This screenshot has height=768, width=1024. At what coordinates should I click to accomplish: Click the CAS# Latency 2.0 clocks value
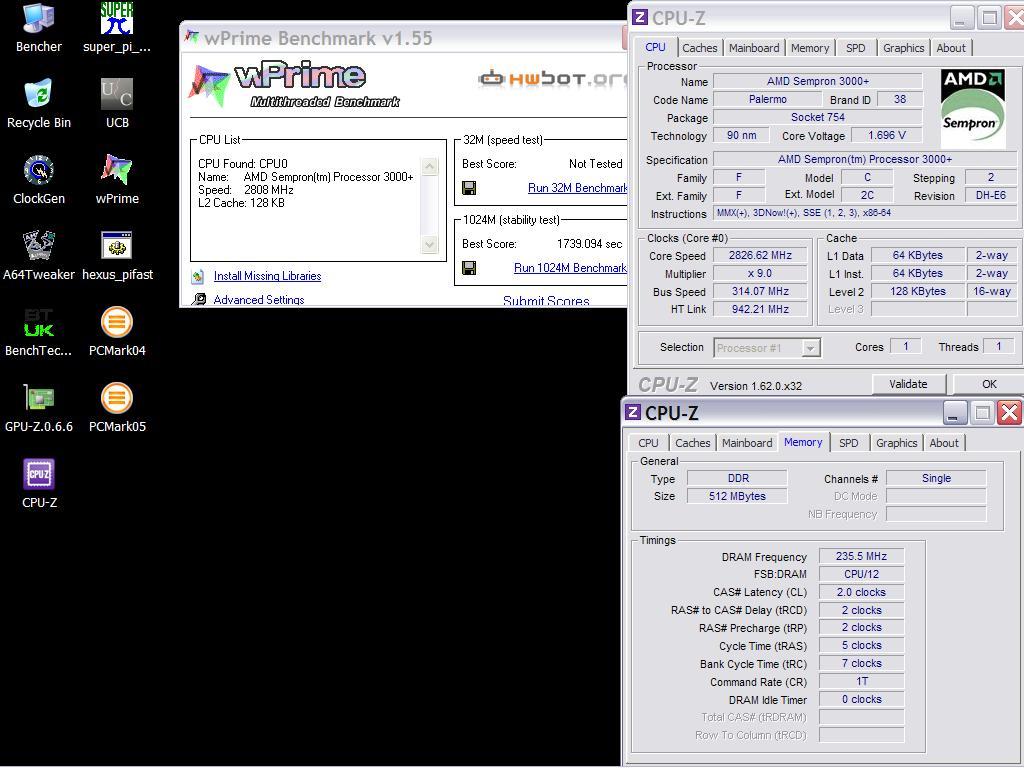tap(861, 592)
